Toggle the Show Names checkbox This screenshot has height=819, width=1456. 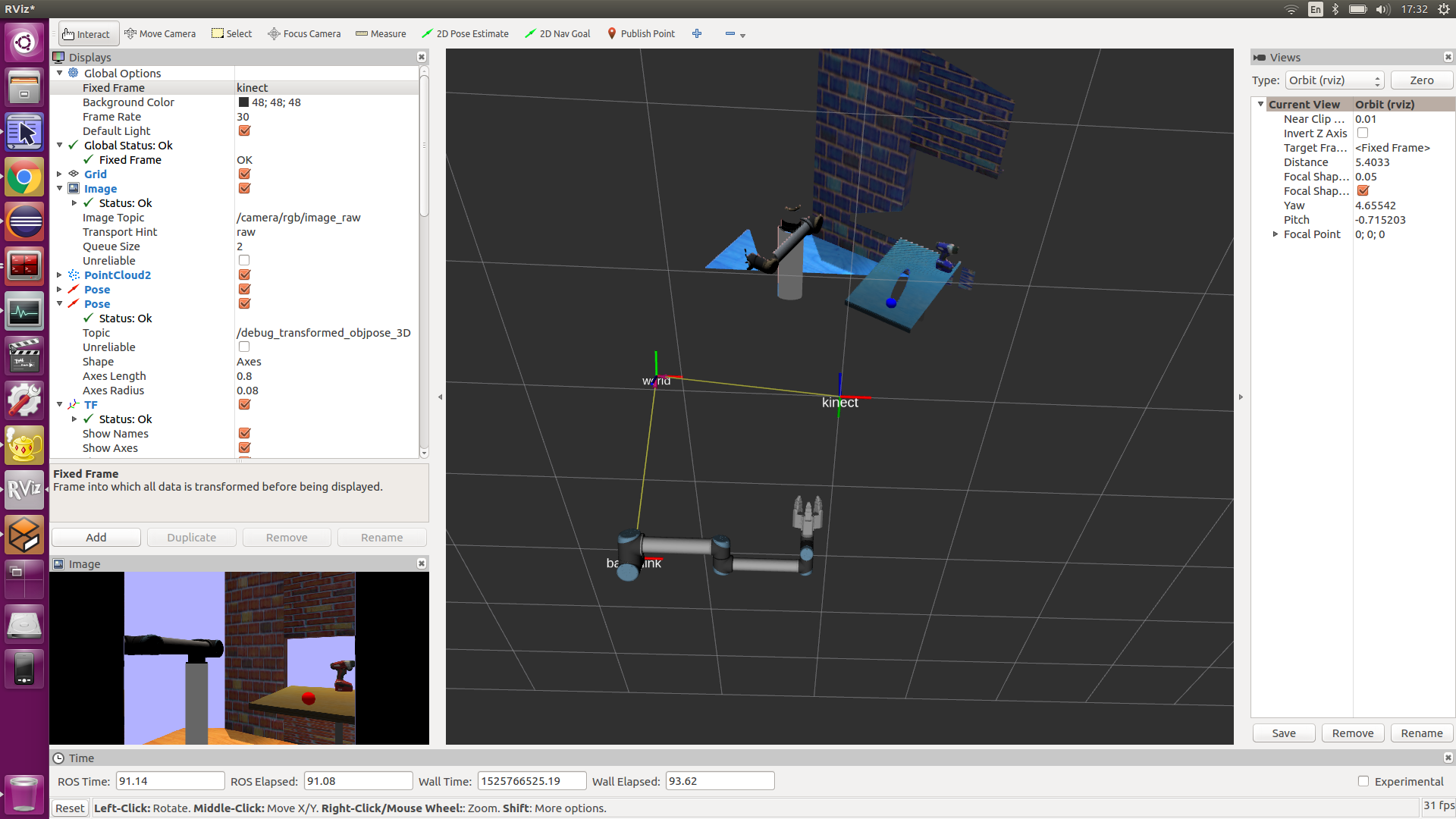click(x=244, y=434)
